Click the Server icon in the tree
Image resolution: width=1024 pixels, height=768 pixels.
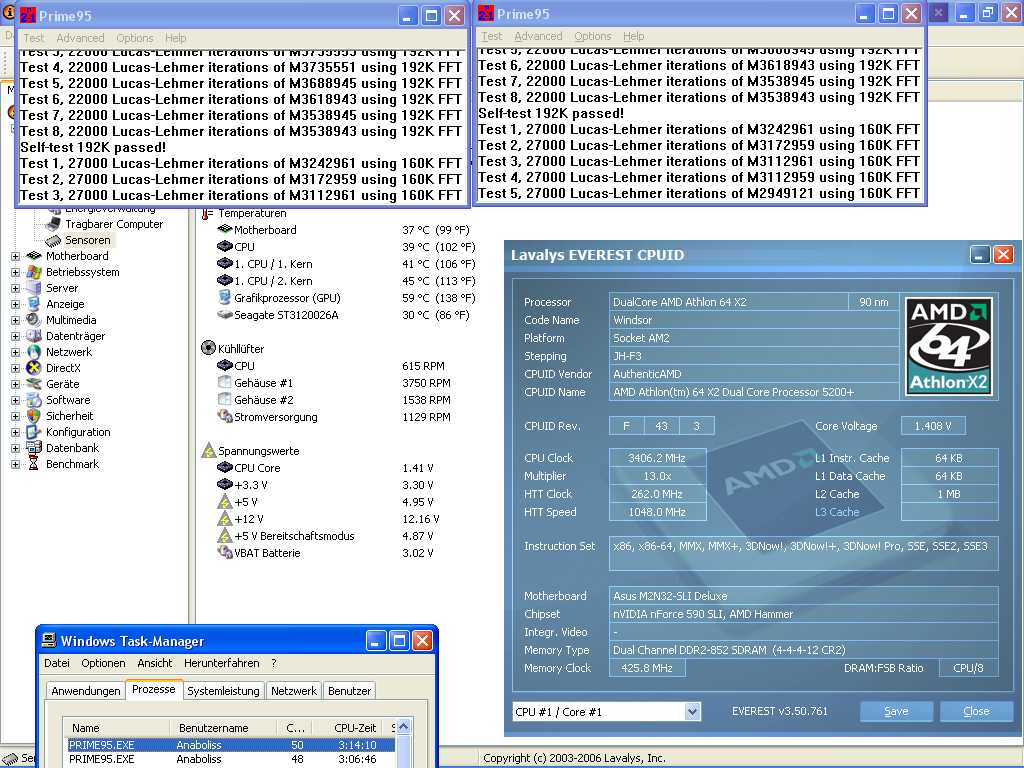coord(33,288)
